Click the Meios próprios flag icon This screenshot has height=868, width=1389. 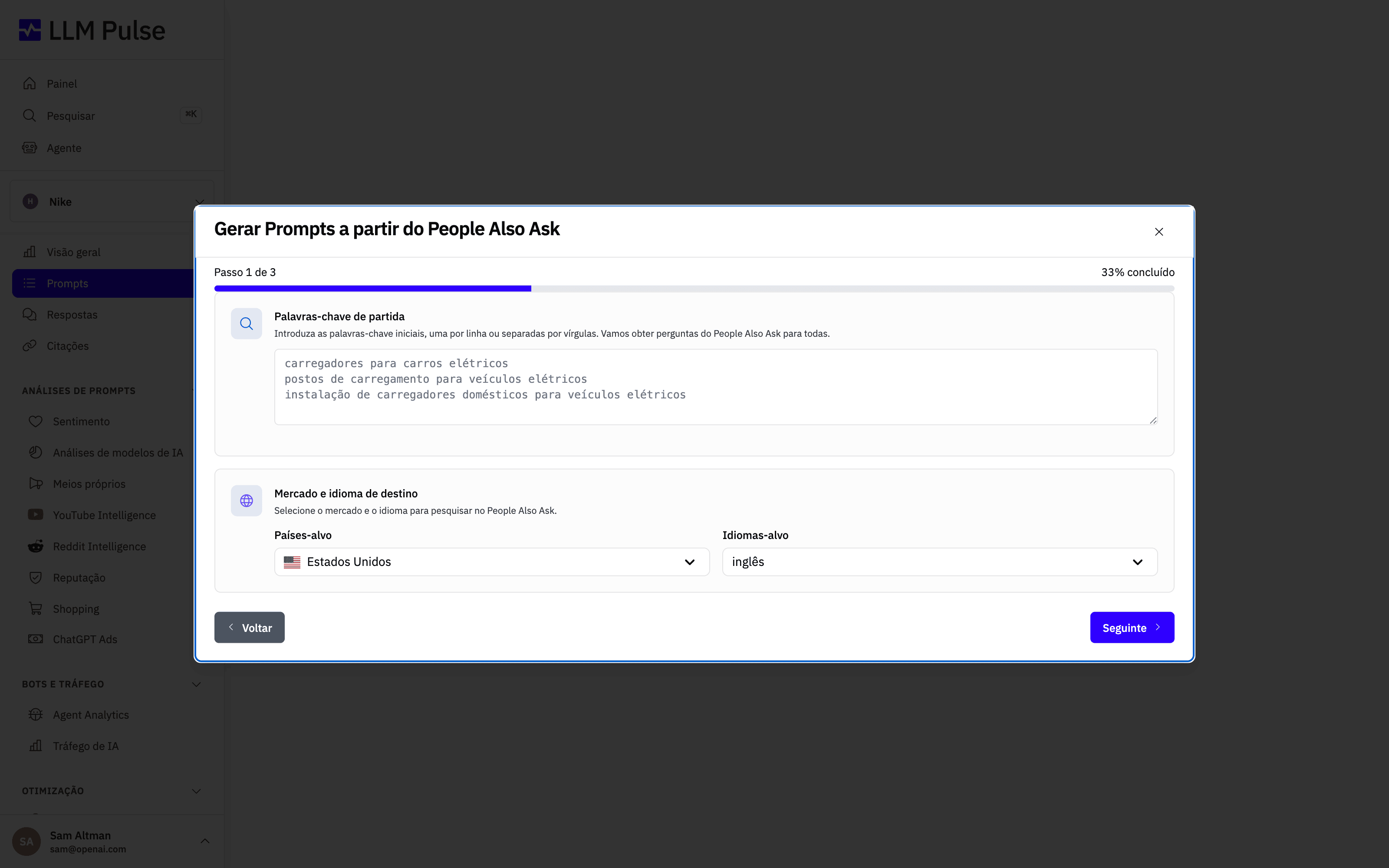[x=36, y=484]
